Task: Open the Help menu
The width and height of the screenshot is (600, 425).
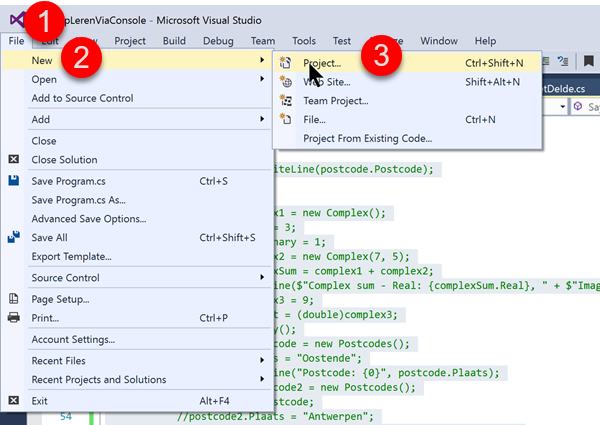Action: [x=485, y=41]
